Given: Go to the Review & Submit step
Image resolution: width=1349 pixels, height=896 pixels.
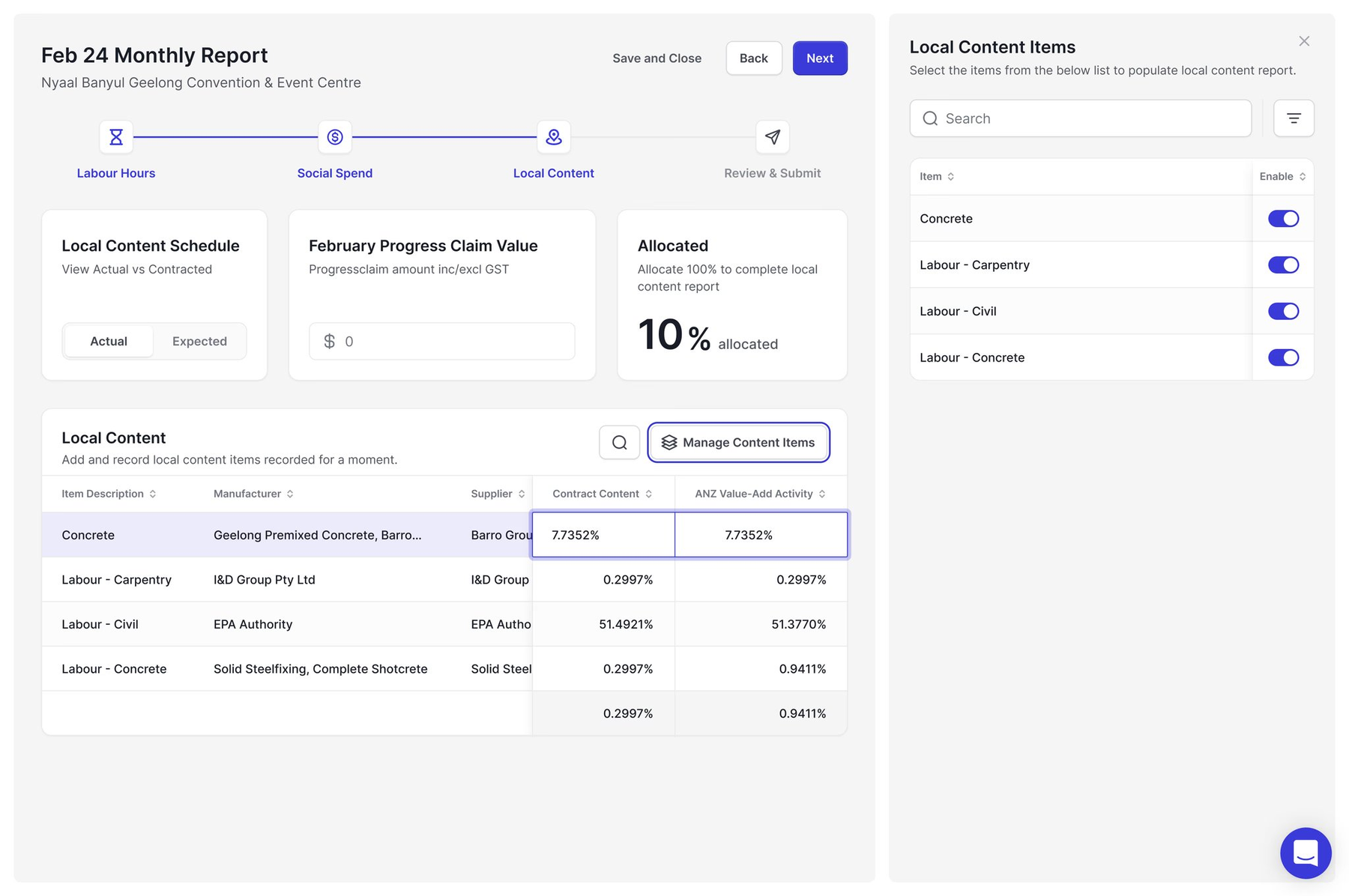Looking at the screenshot, I should [x=773, y=173].
